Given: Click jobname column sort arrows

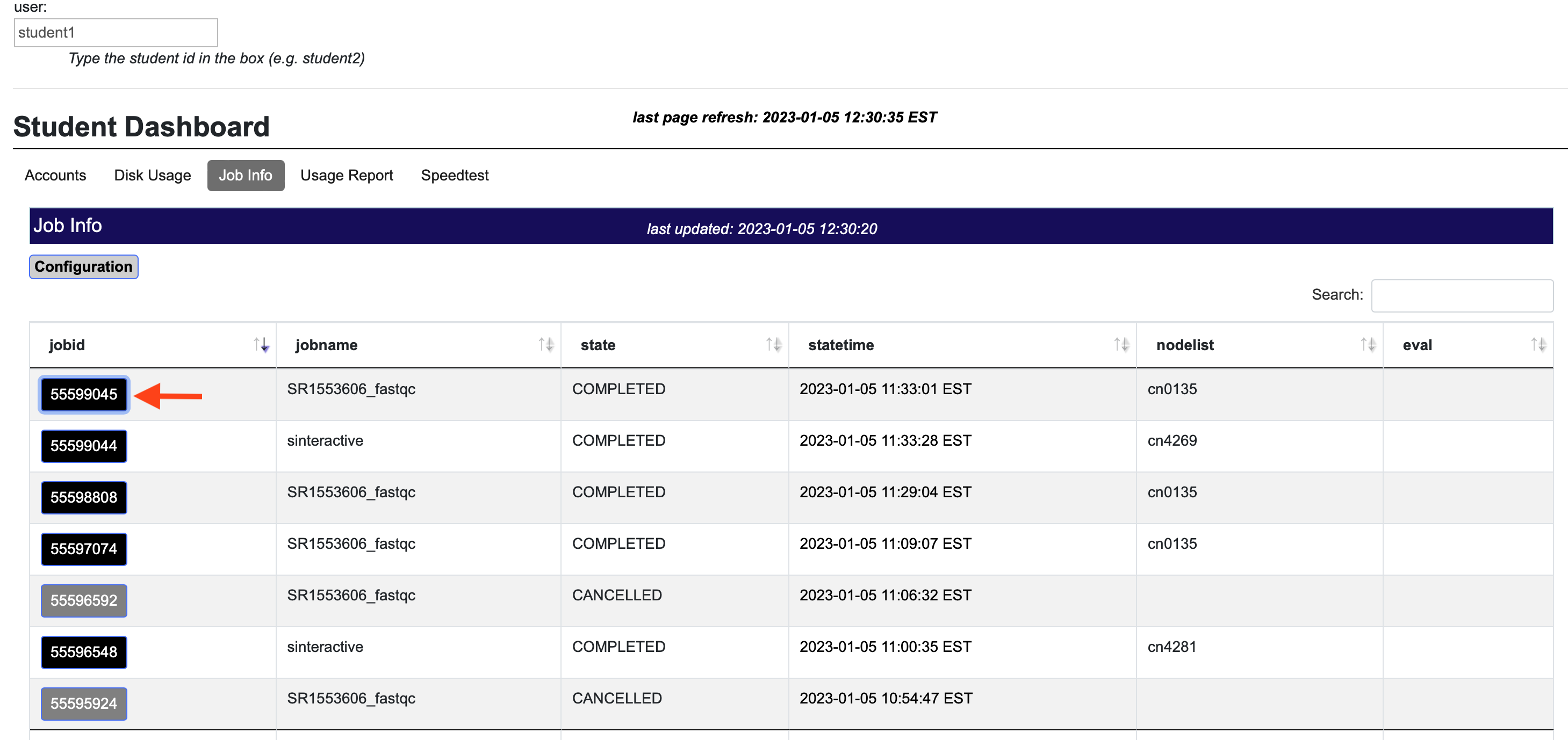Looking at the screenshot, I should click(x=545, y=345).
